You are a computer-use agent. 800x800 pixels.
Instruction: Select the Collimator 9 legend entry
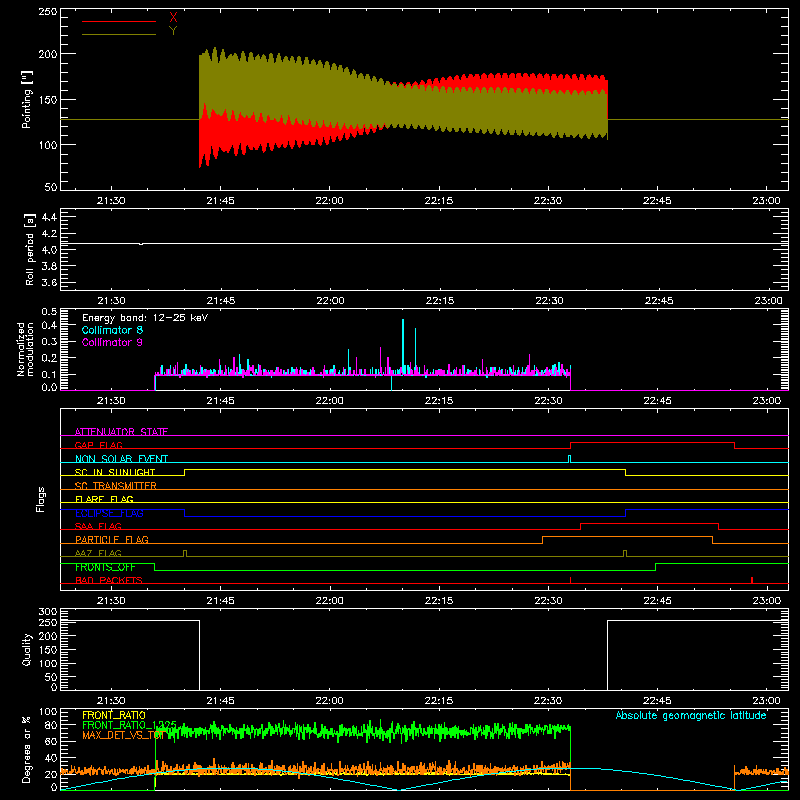112,342
